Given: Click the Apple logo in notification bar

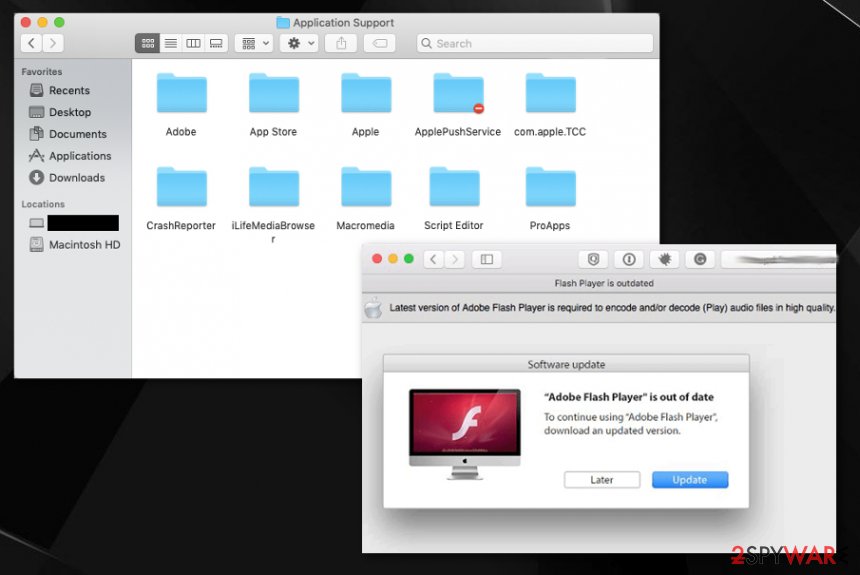Looking at the screenshot, I should 374,308.
